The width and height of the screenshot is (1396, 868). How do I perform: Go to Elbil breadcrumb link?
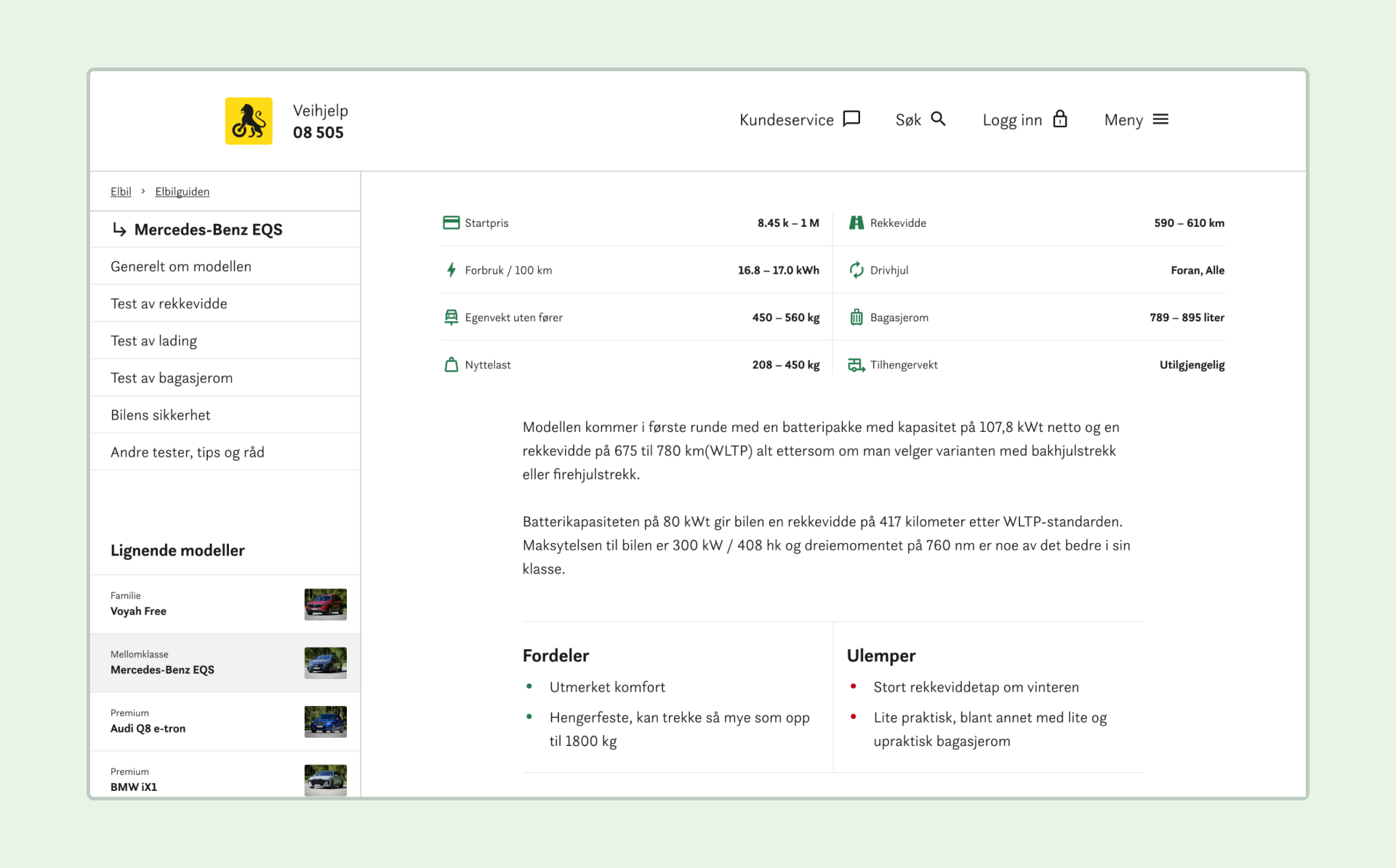[121, 191]
